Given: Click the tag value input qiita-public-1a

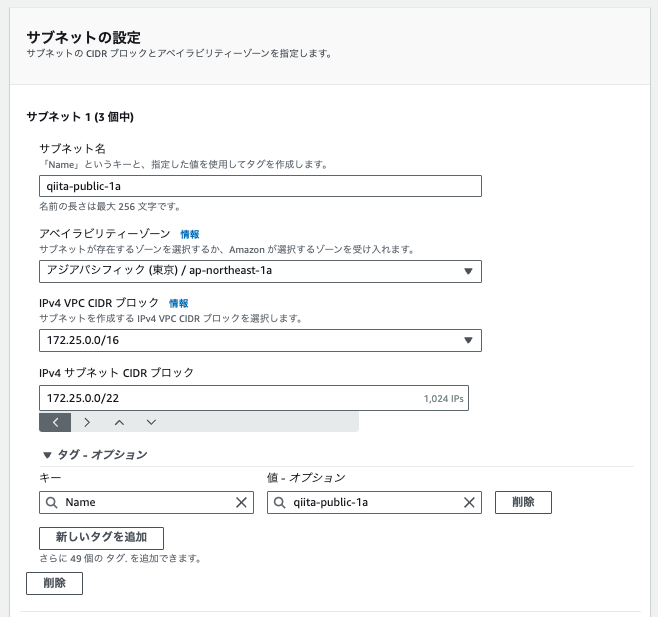Looking at the screenshot, I should tap(374, 502).
